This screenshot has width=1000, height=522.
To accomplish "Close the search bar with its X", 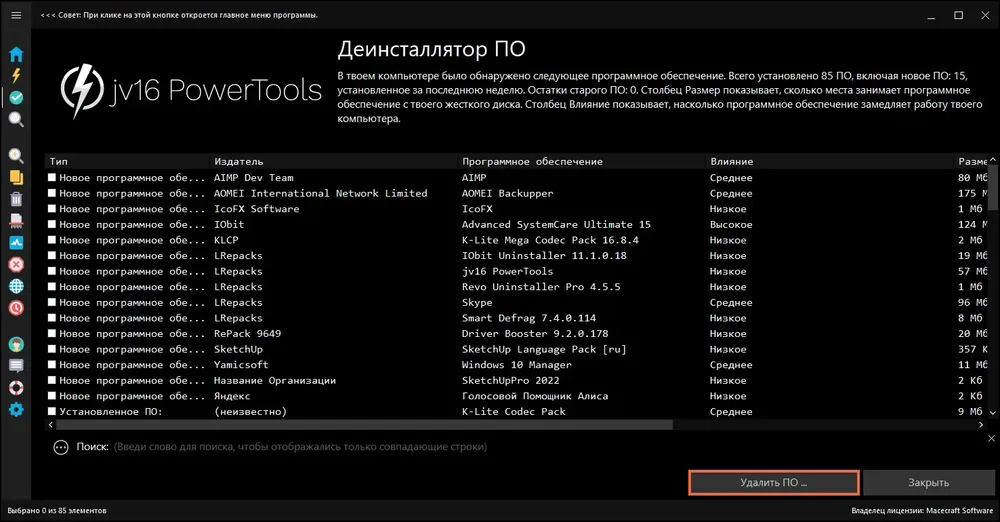I will click(x=991, y=438).
